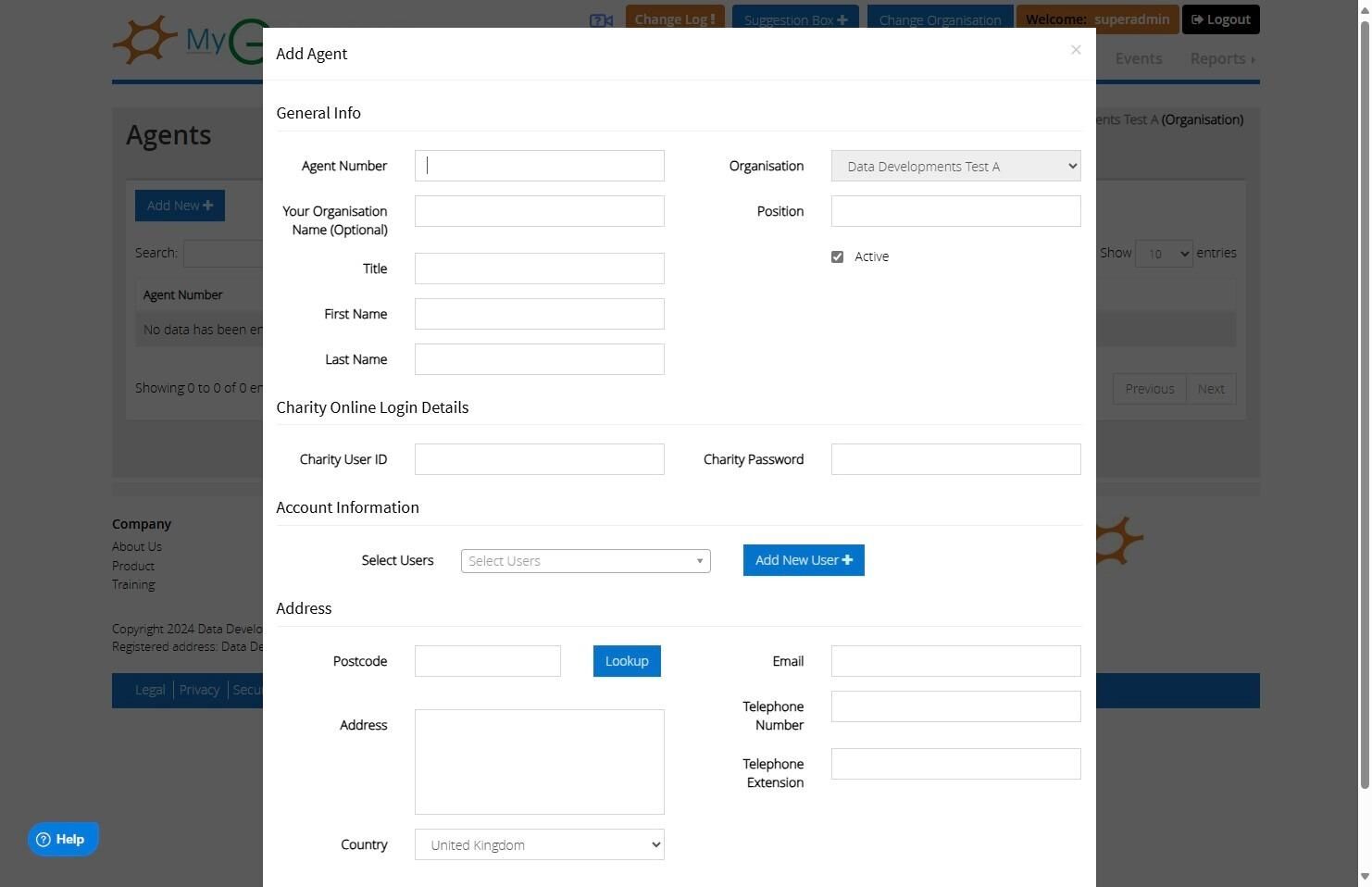
Task: Open the Organisation dropdown
Action: click(955, 166)
